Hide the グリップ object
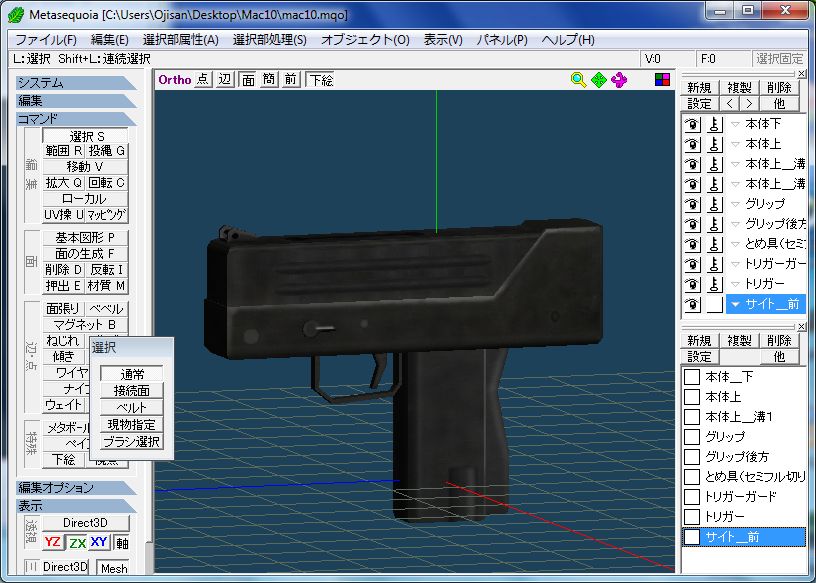 click(x=692, y=204)
